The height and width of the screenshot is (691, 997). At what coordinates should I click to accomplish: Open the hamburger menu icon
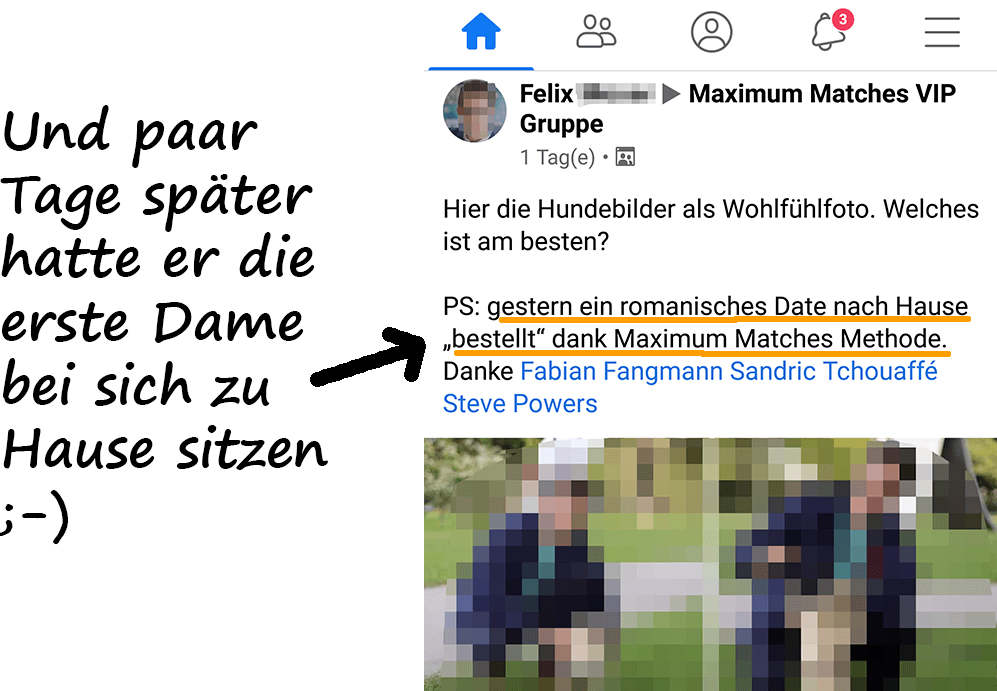click(942, 32)
